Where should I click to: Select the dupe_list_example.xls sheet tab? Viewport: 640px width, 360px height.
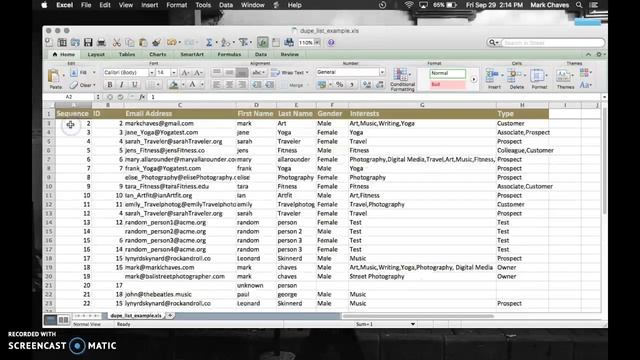point(136,316)
